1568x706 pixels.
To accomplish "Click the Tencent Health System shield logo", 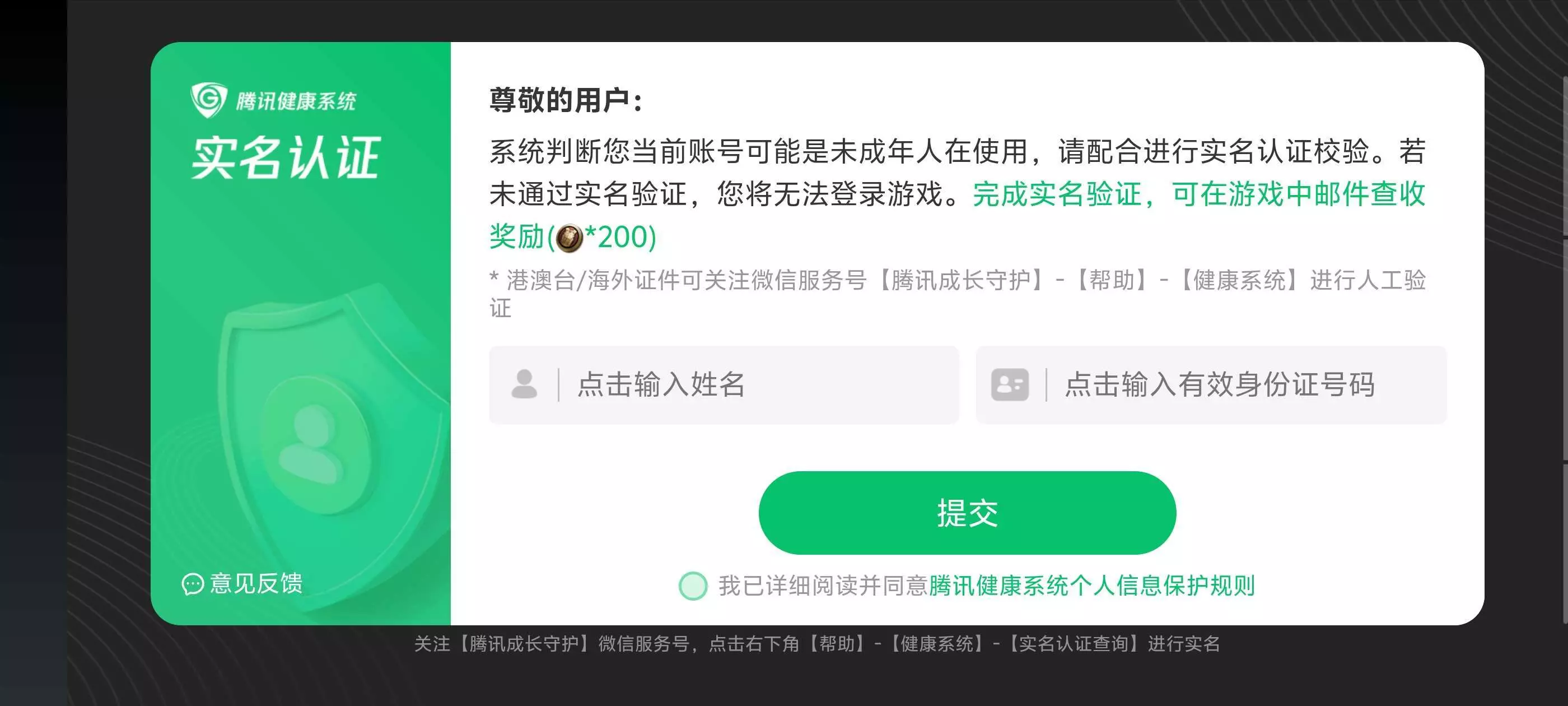I will click(x=209, y=100).
